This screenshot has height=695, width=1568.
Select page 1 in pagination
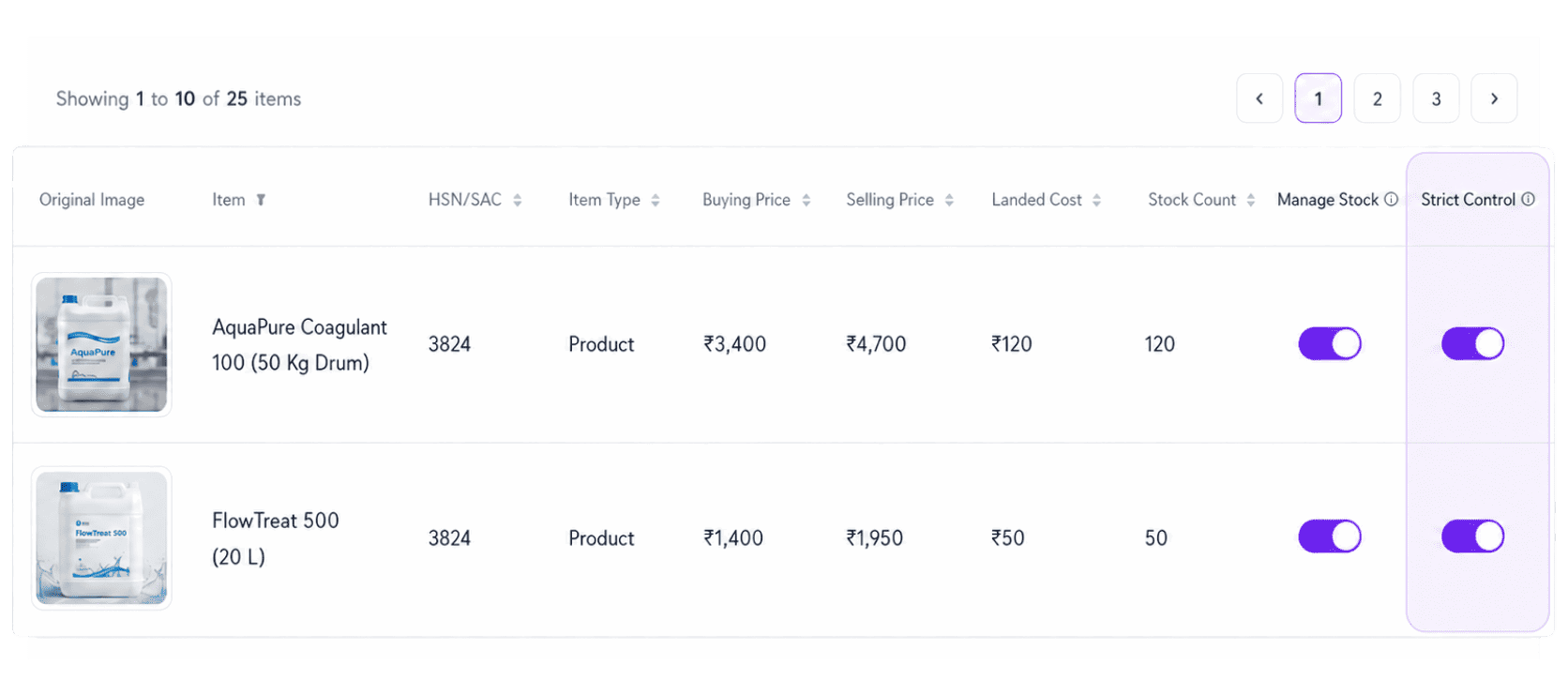[x=1319, y=98]
